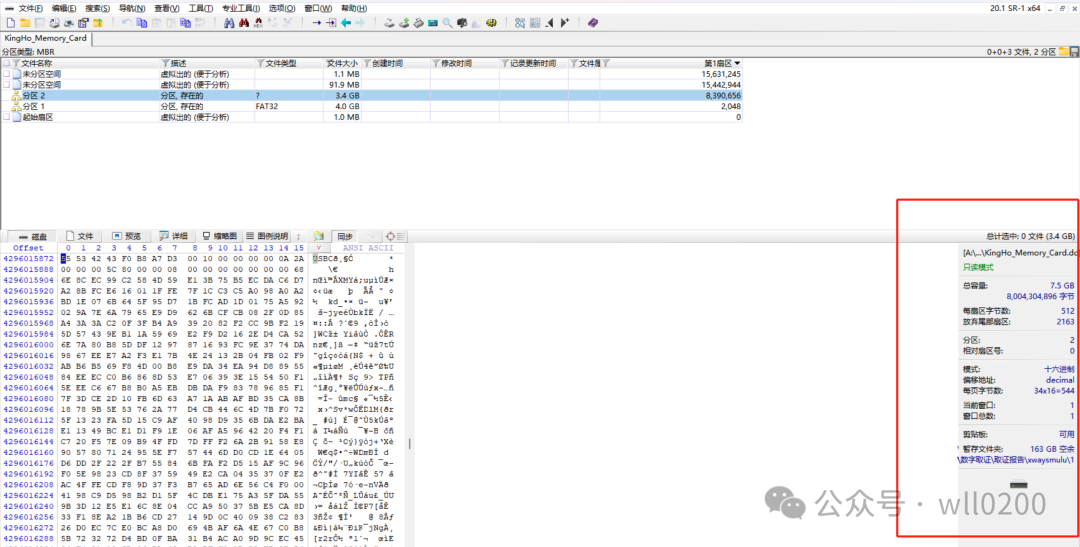Viewport: 1080px width, 547px height.
Task: Switch to the KingHo_Memory_Card tab
Action: coord(45,38)
